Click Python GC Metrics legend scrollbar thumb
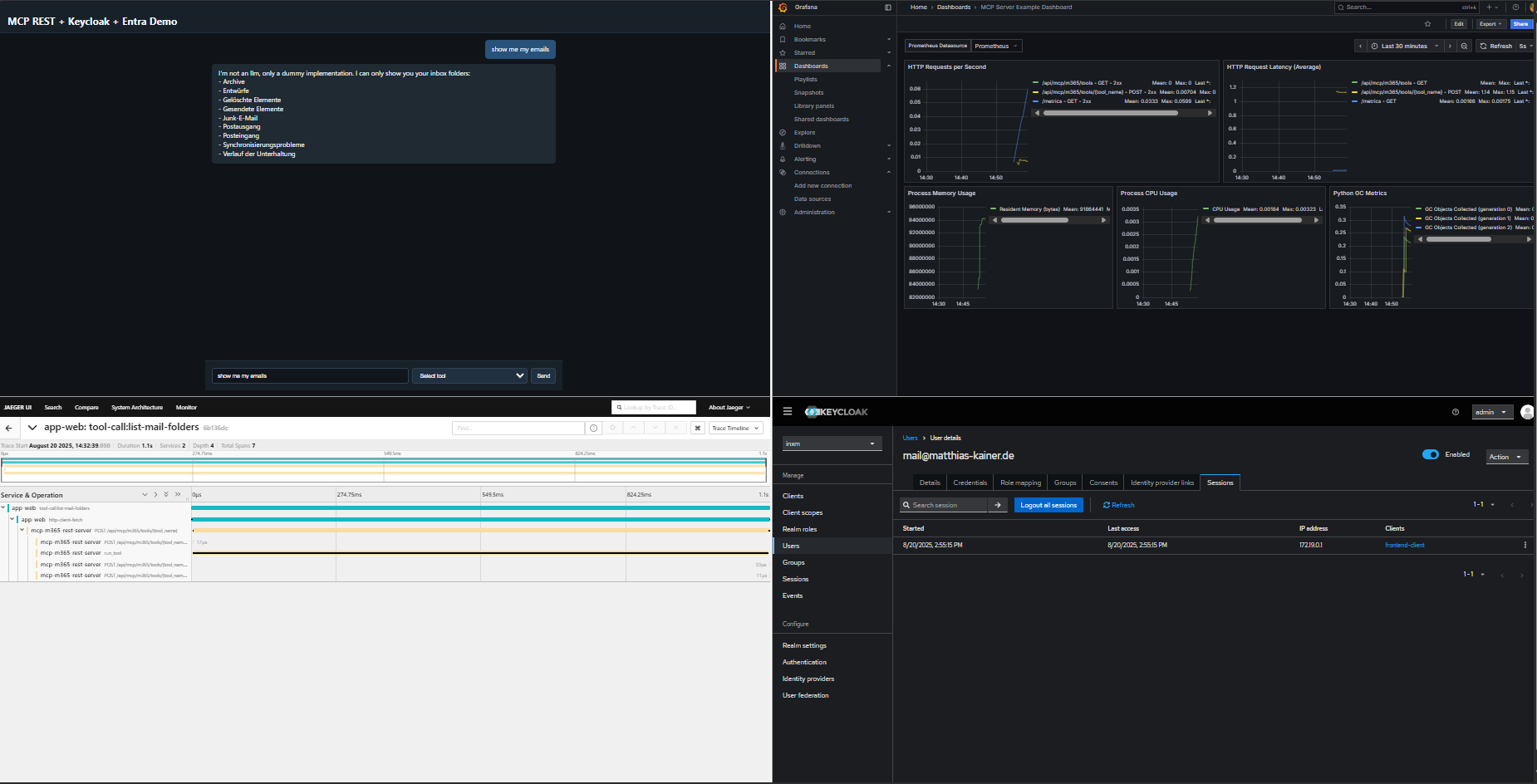Image resolution: width=1537 pixels, height=784 pixels. click(x=1458, y=239)
